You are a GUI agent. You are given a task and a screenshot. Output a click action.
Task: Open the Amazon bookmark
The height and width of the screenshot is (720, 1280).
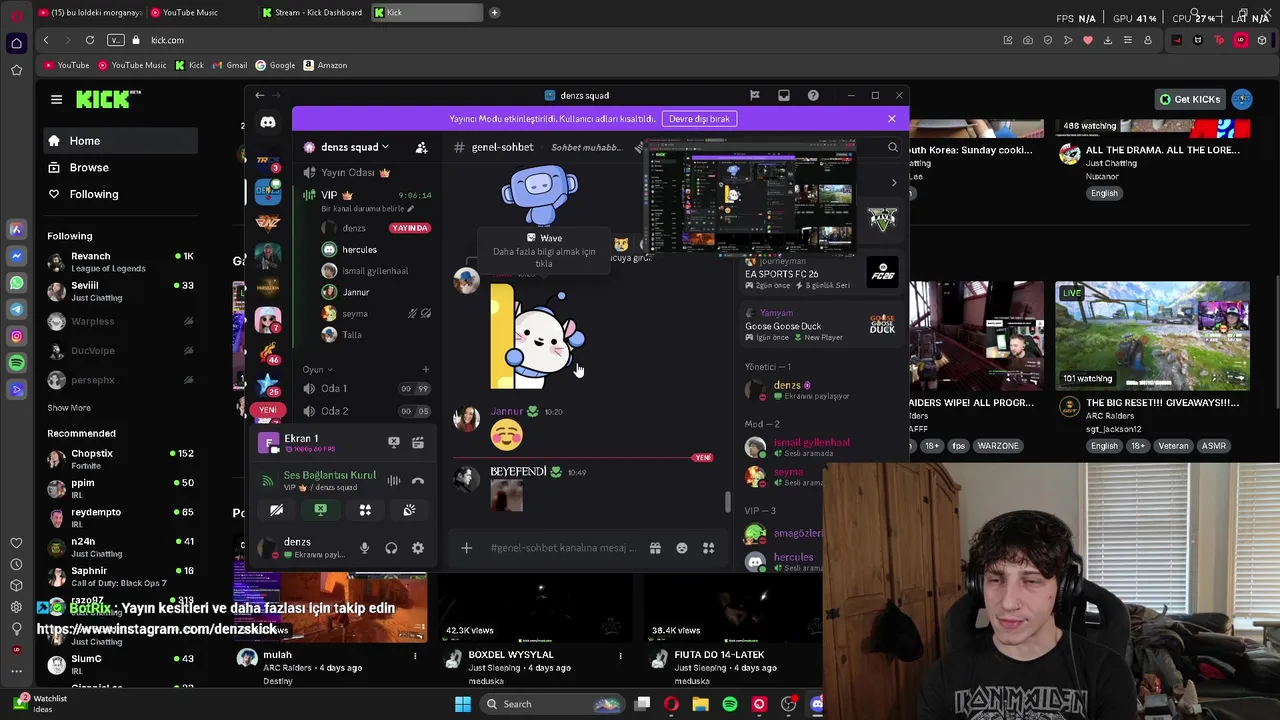(x=325, y=65)
